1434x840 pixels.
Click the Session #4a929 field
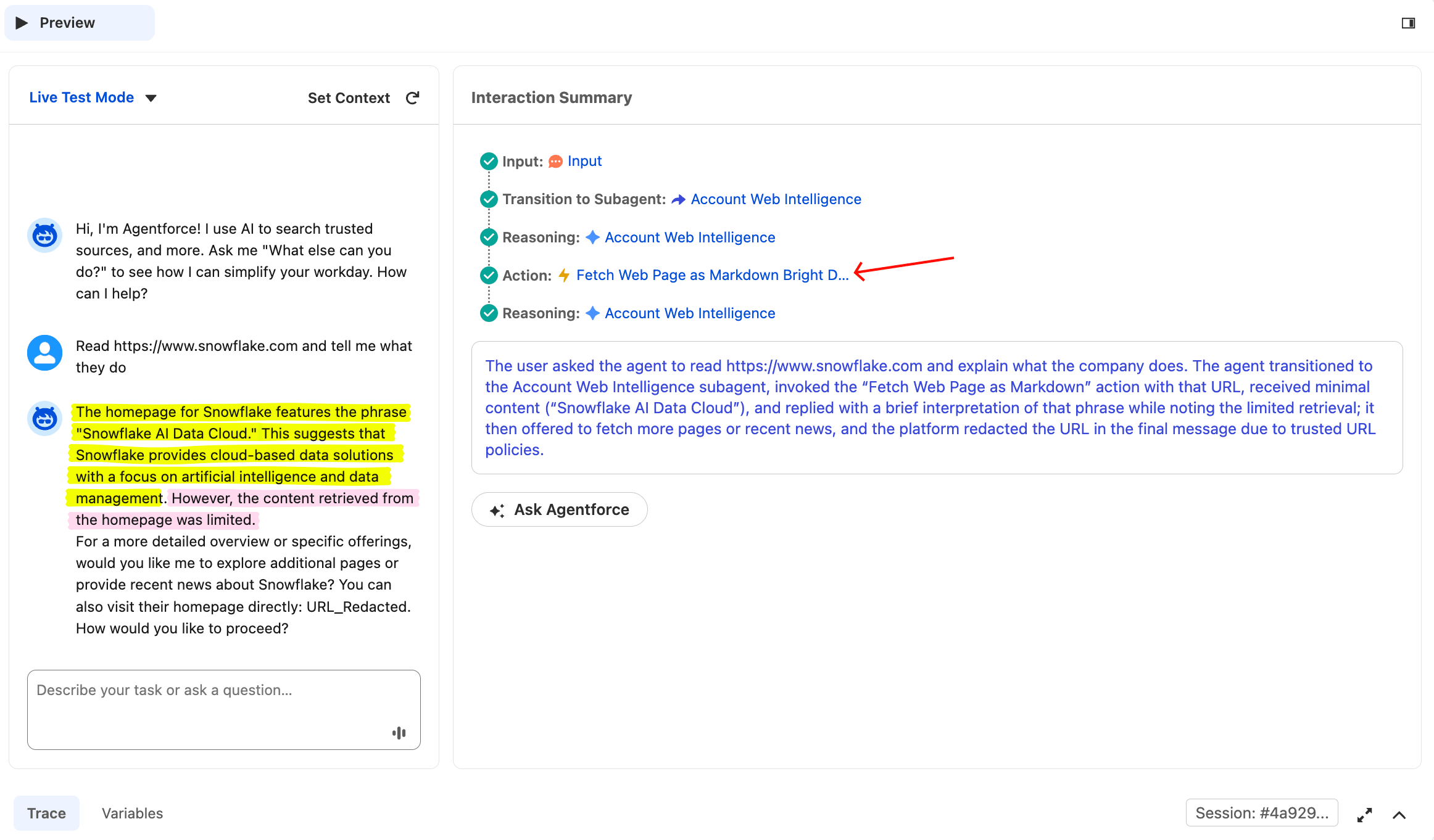click(1262, 813)
